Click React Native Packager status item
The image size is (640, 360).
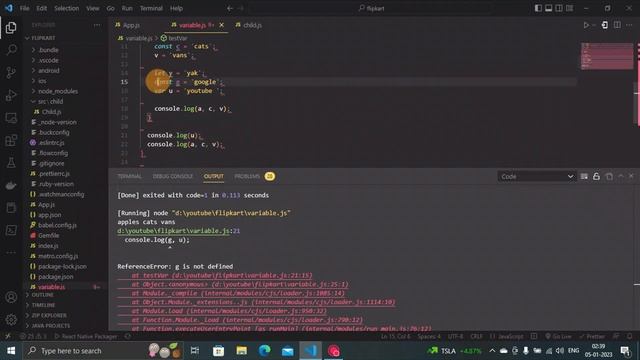[x=86, y=336]
